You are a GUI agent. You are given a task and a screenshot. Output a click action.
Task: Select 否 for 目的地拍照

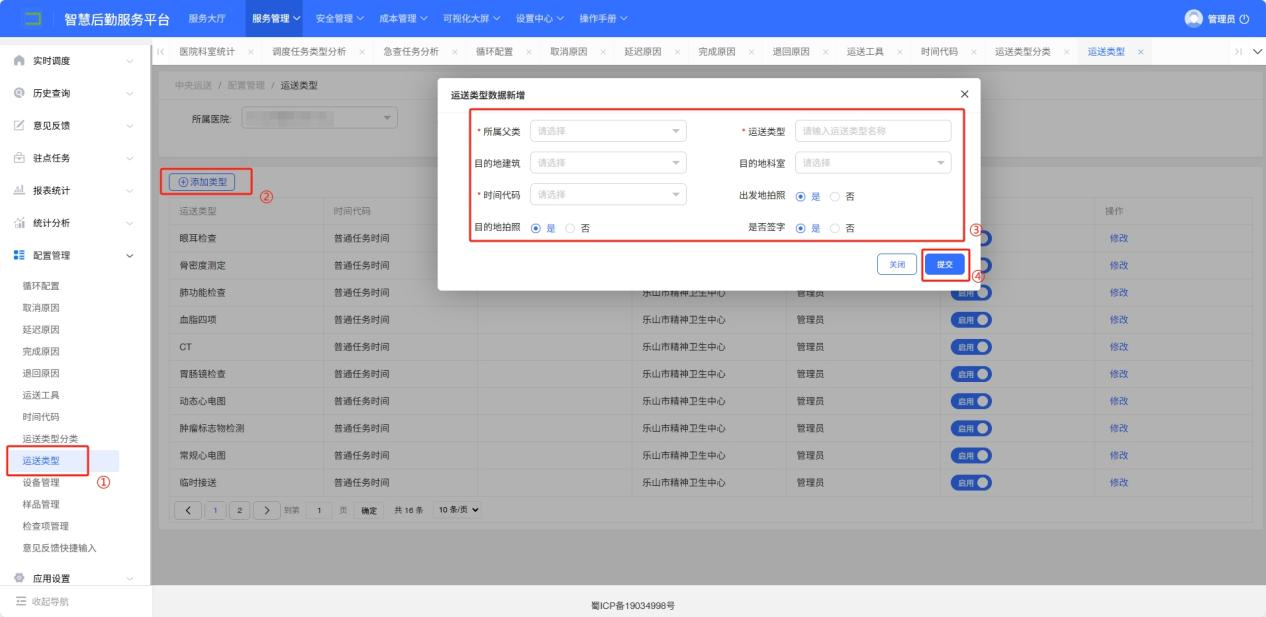(x=571, y=228)
